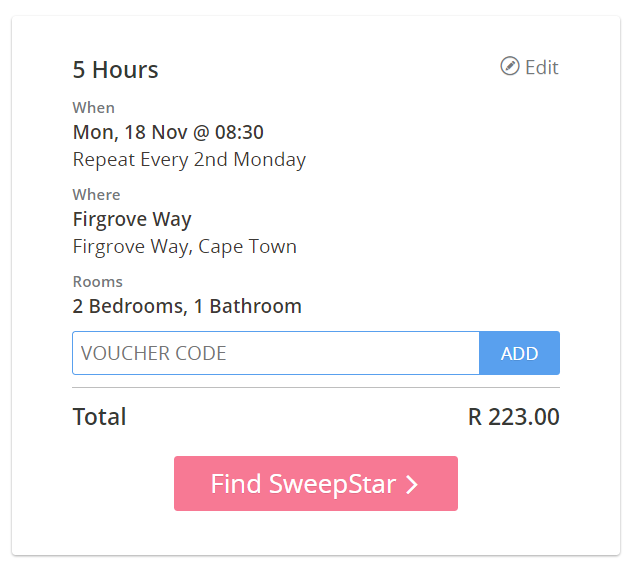The height and width of the screenshot is (567, 632).
Task: Click the Firgrove Way, Cape Town line
Action: 185,247
